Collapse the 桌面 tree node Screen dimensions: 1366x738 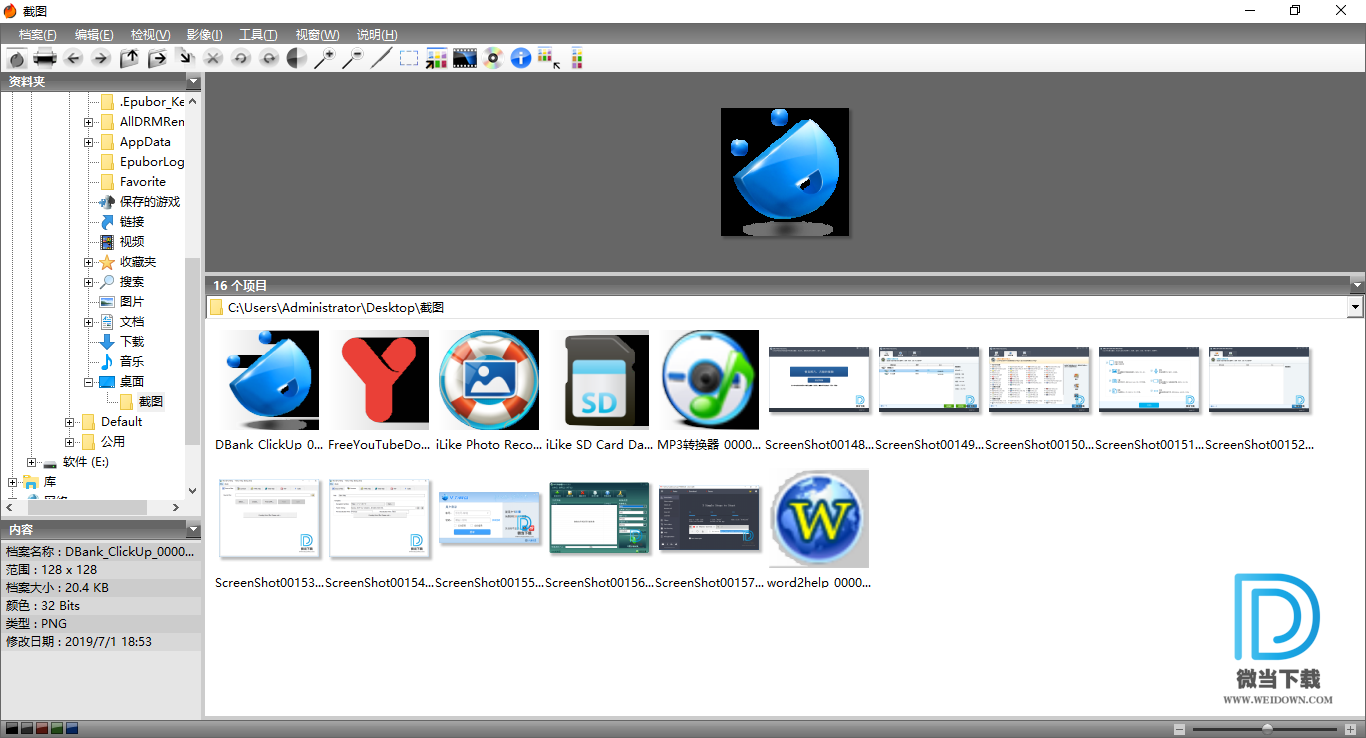click(x=88, y=382)
